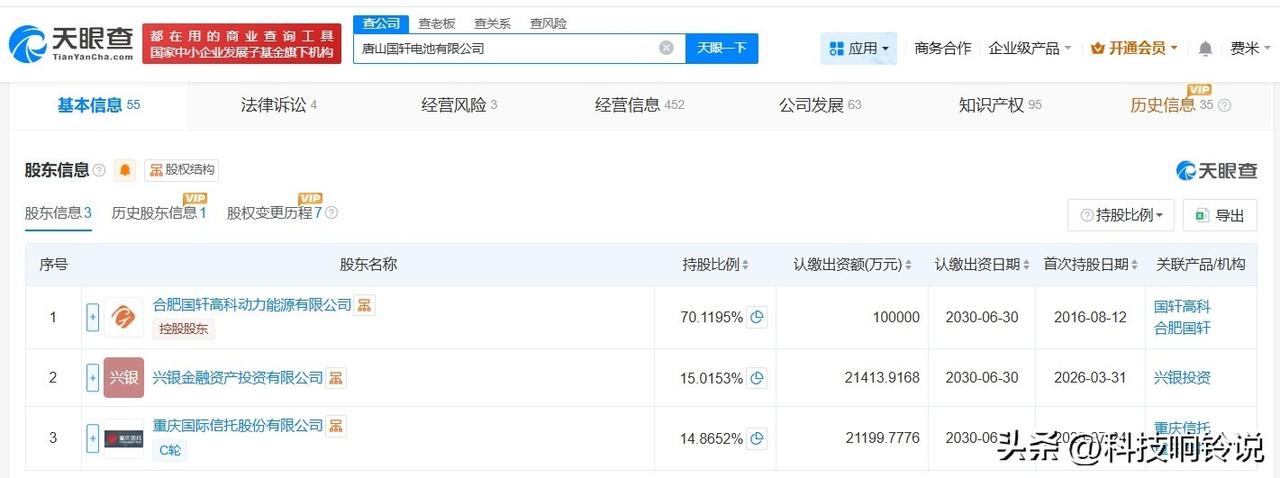Click the 控股股东 tag label
This screenshot has width=1280, height=478.
[184, 328]
